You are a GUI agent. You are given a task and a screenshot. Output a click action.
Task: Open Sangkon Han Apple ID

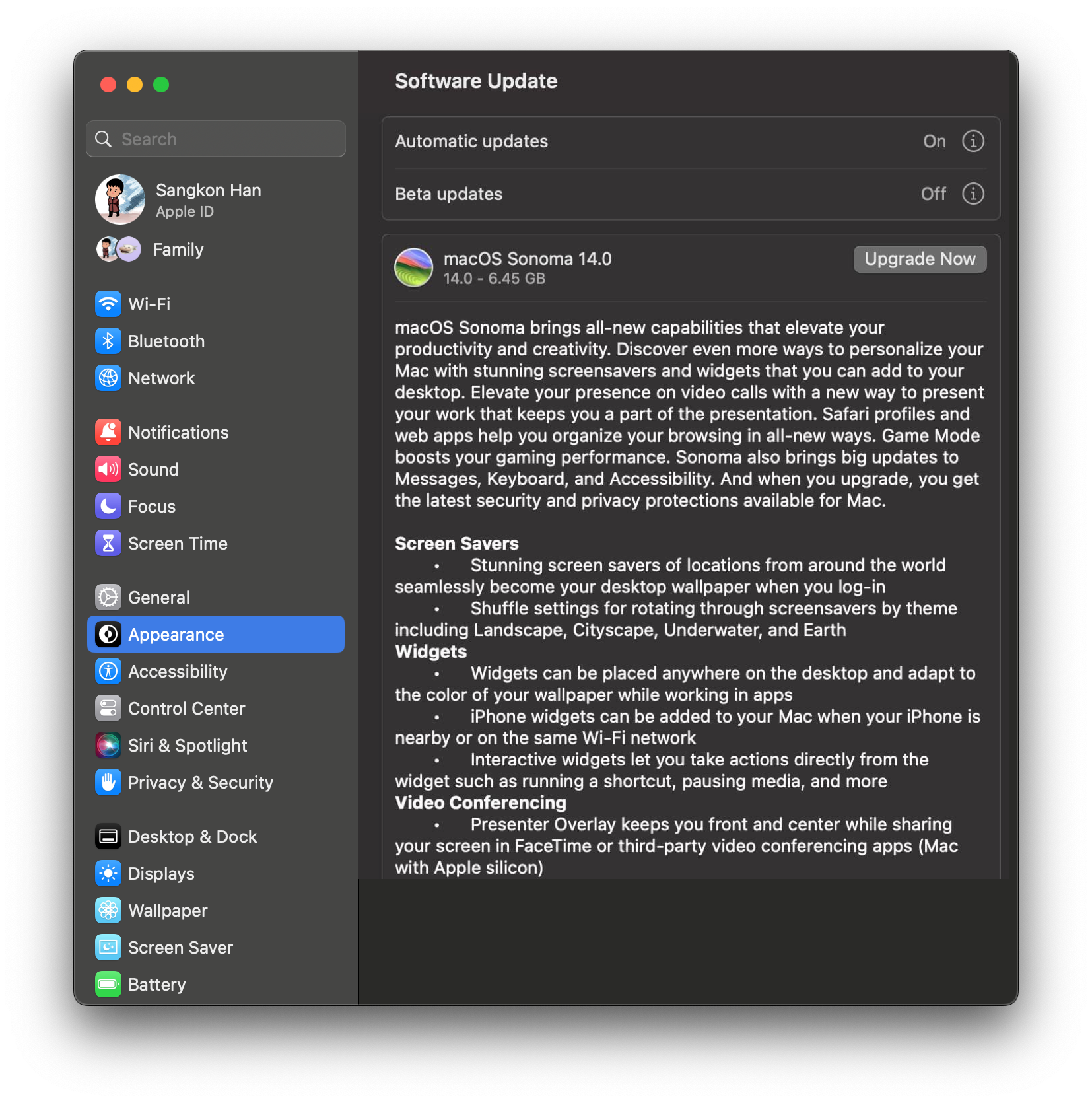[216, 199]
